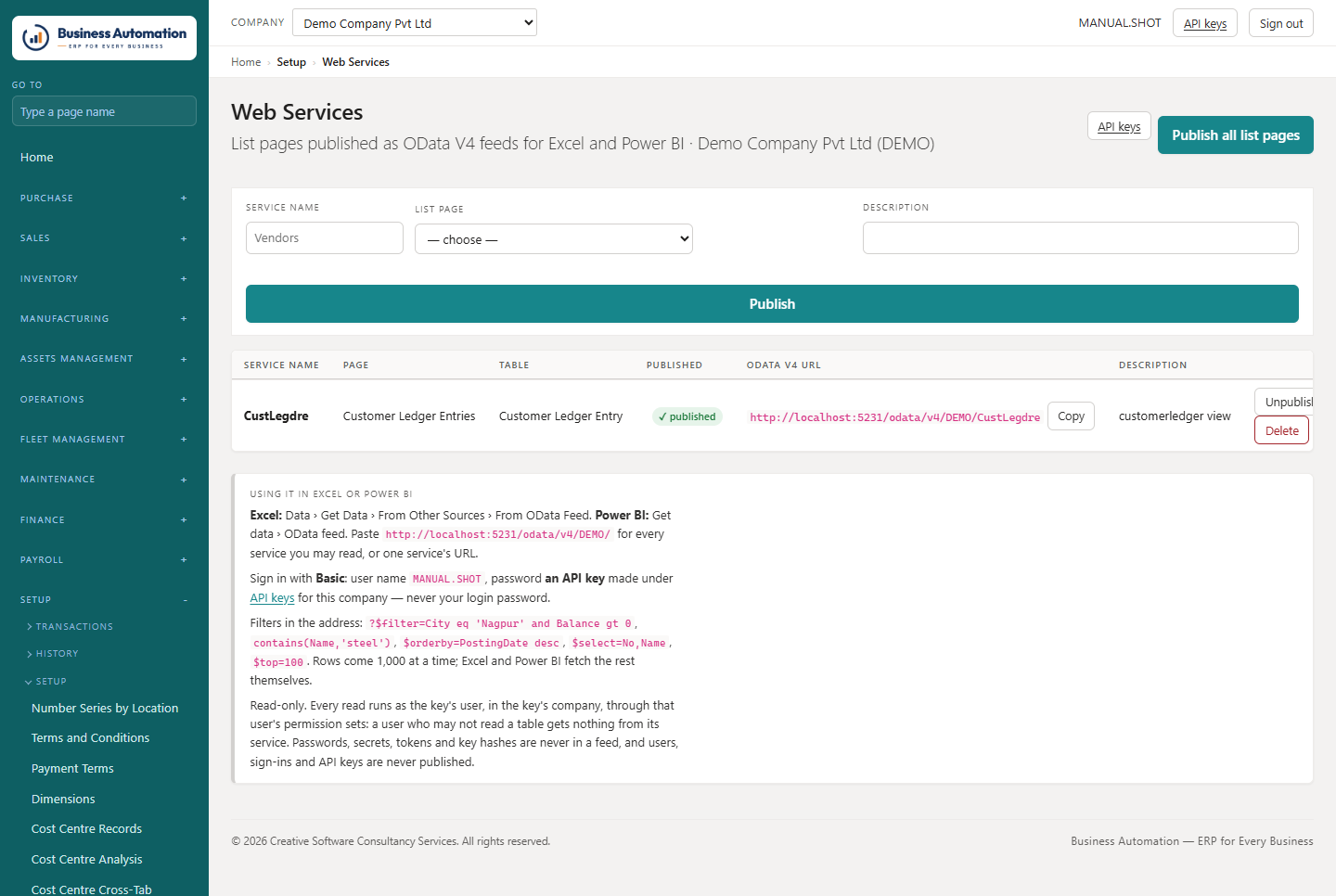Click the Setup breadcrumb
The image size is (1336, 896).
click(x=291, y=62)
